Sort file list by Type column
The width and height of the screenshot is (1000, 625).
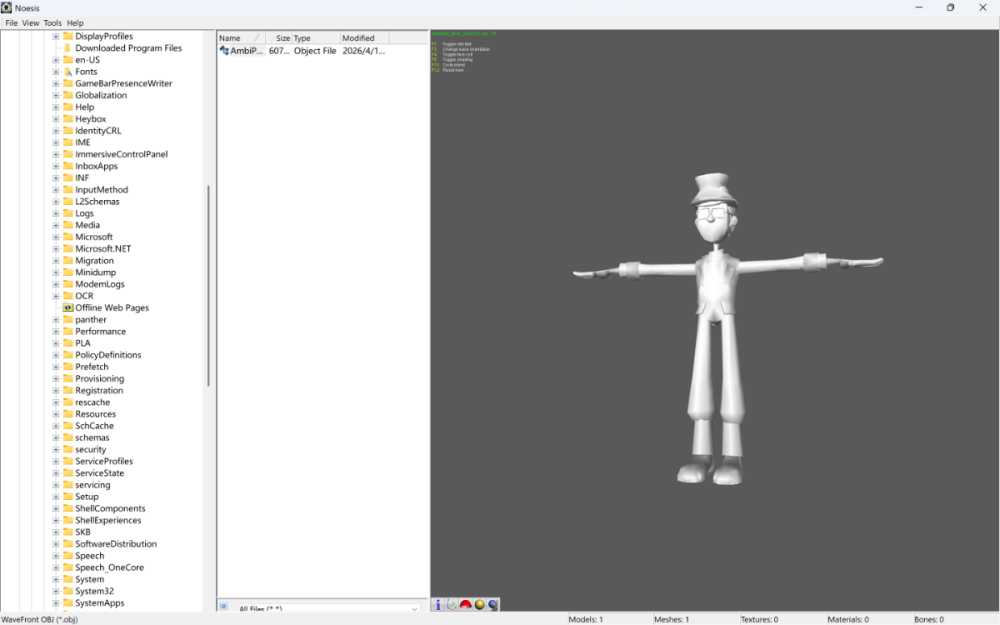[x=316, y=38]
